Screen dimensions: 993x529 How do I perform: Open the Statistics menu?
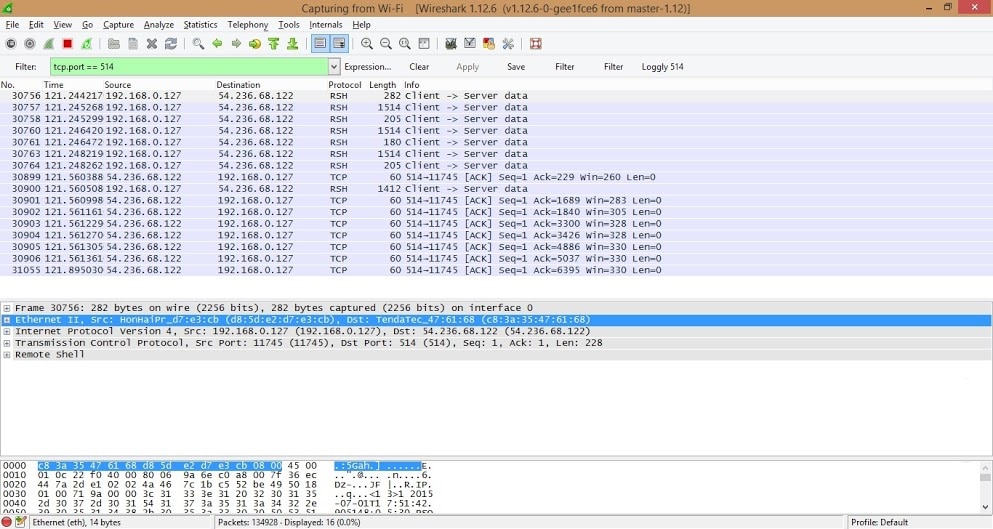click(x=200, y=24)
